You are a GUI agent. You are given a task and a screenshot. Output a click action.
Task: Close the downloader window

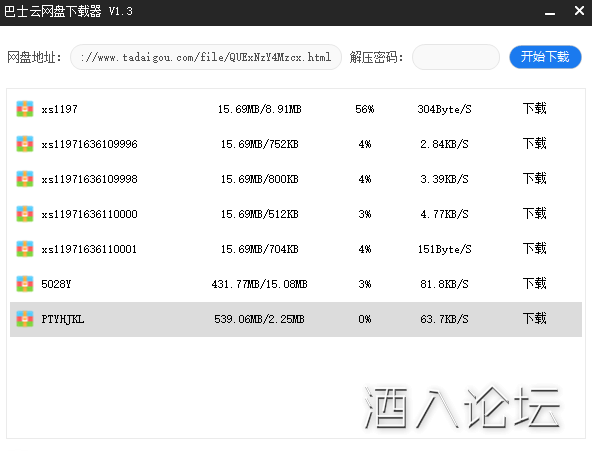579,11
